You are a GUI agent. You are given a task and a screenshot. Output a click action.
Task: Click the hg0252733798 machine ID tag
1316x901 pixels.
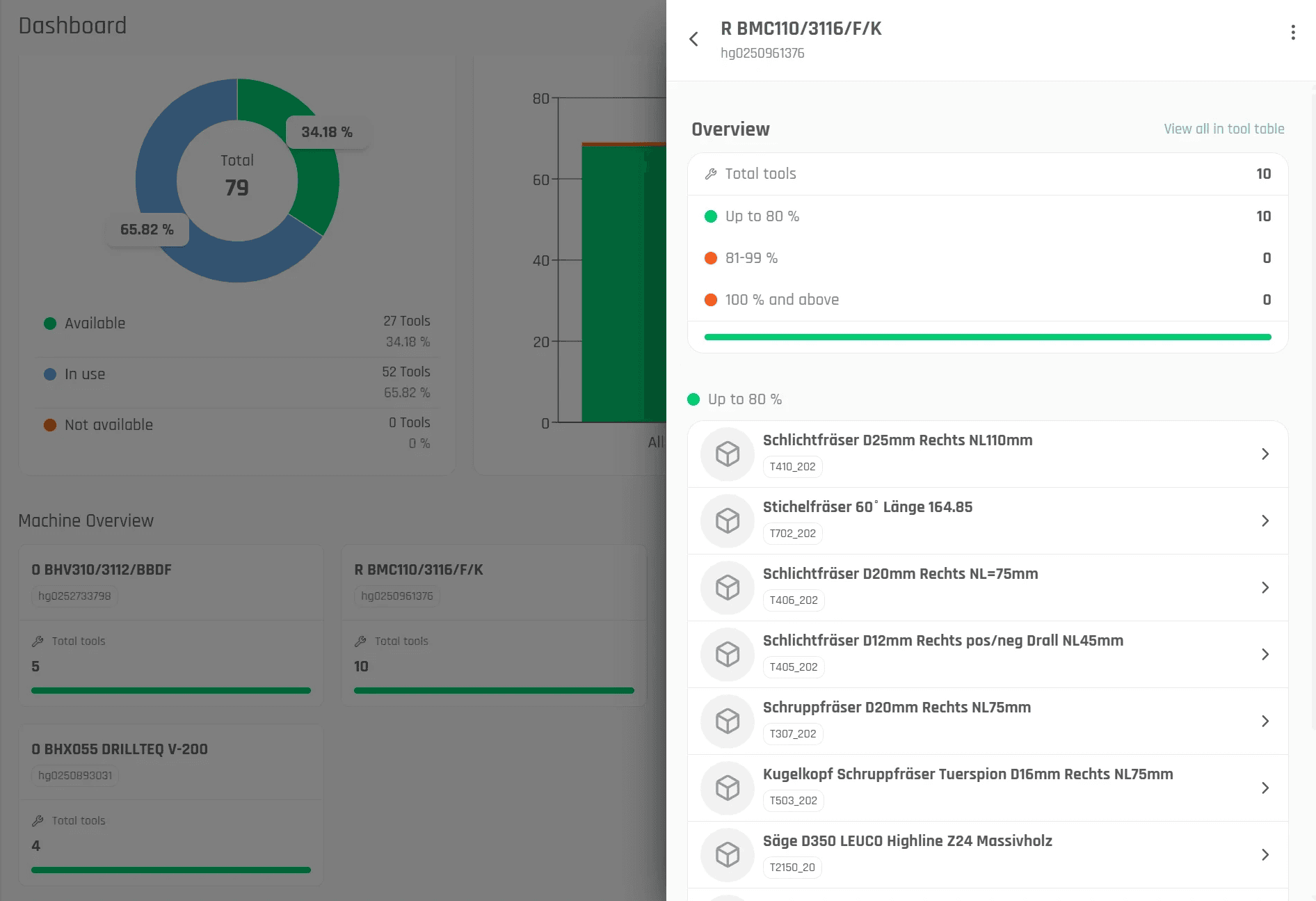click(x=74, y=596)
